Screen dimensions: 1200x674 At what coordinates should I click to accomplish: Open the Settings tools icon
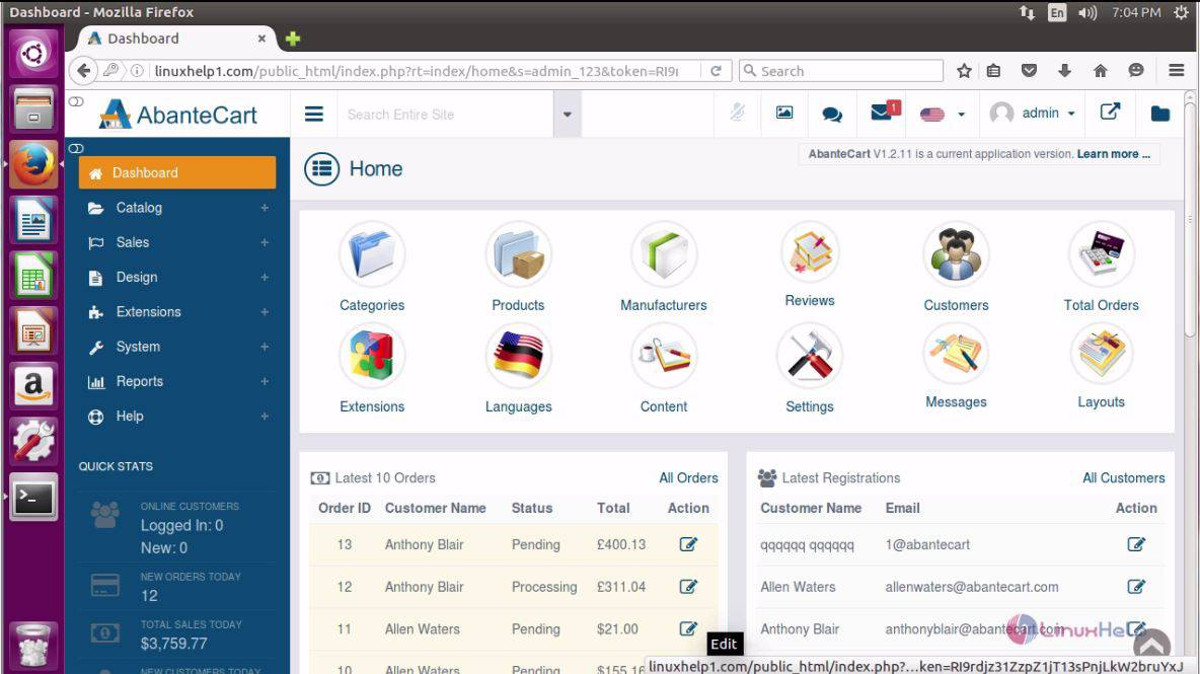point(810,357)
